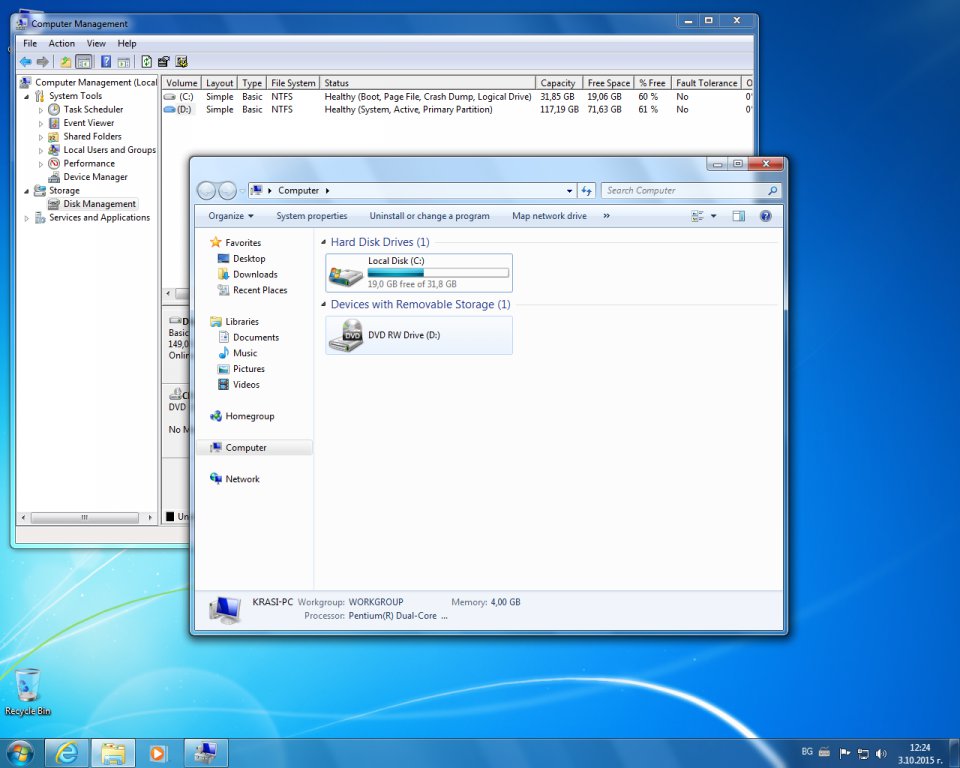Click the Up one level folder icon
Viewport: 960px width, 768px height.
65,62
